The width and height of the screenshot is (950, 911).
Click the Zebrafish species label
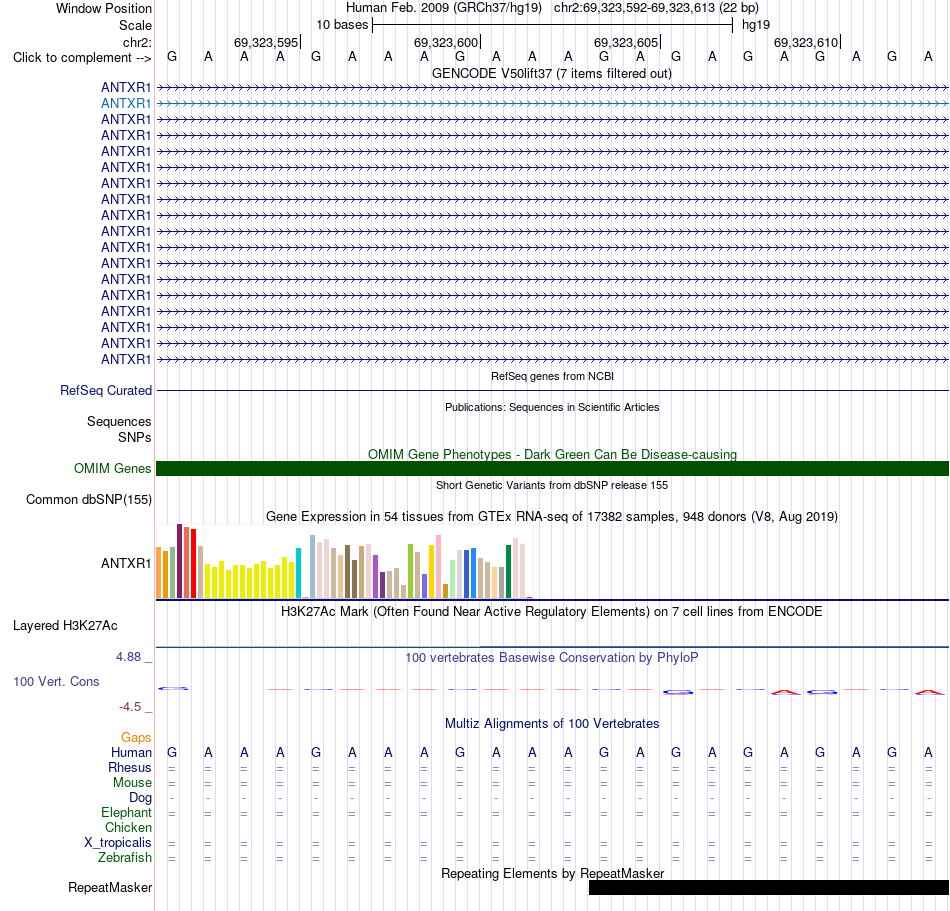tap(125, 858)
